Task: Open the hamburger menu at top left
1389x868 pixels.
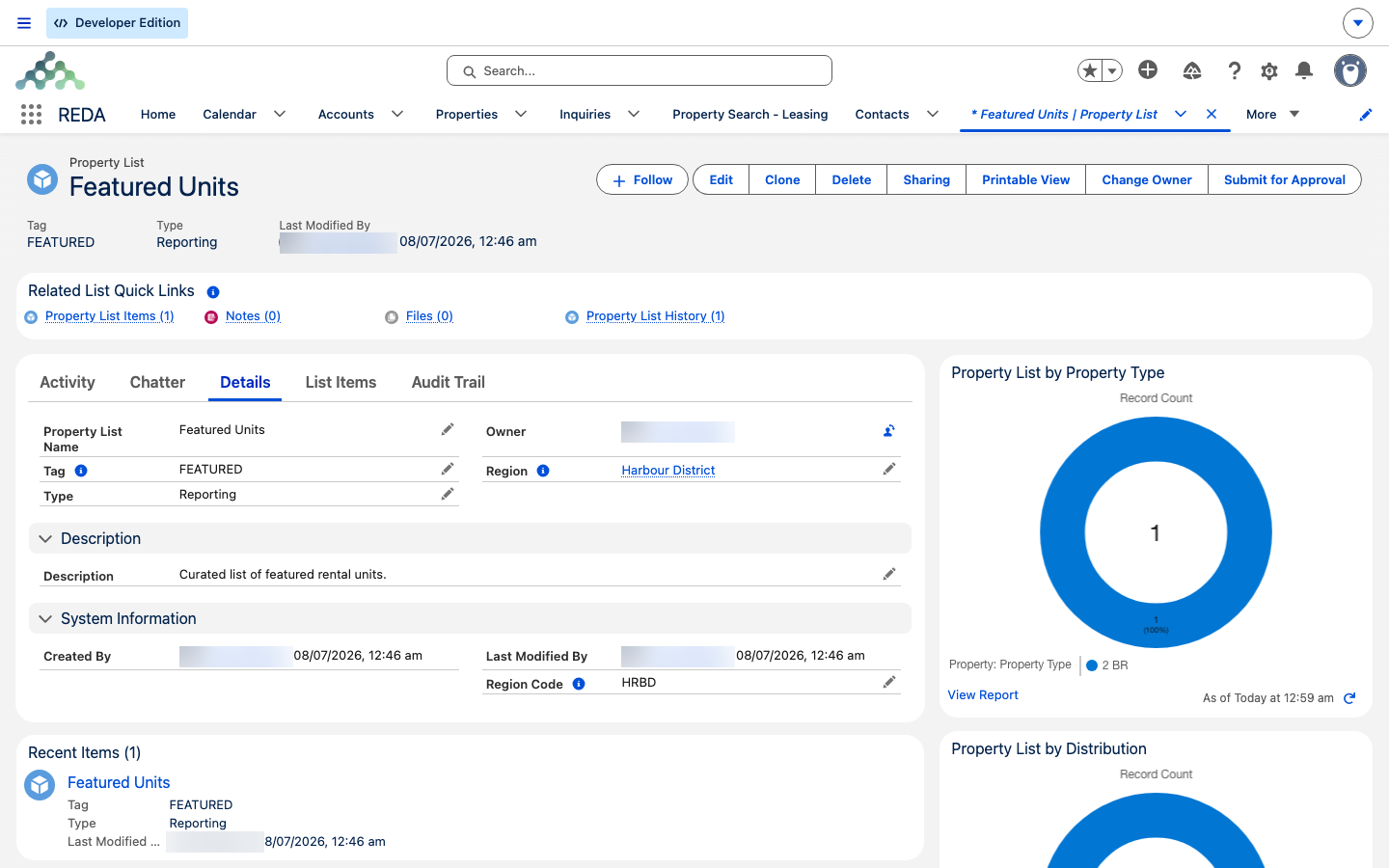Action: [x=24, y=23]
